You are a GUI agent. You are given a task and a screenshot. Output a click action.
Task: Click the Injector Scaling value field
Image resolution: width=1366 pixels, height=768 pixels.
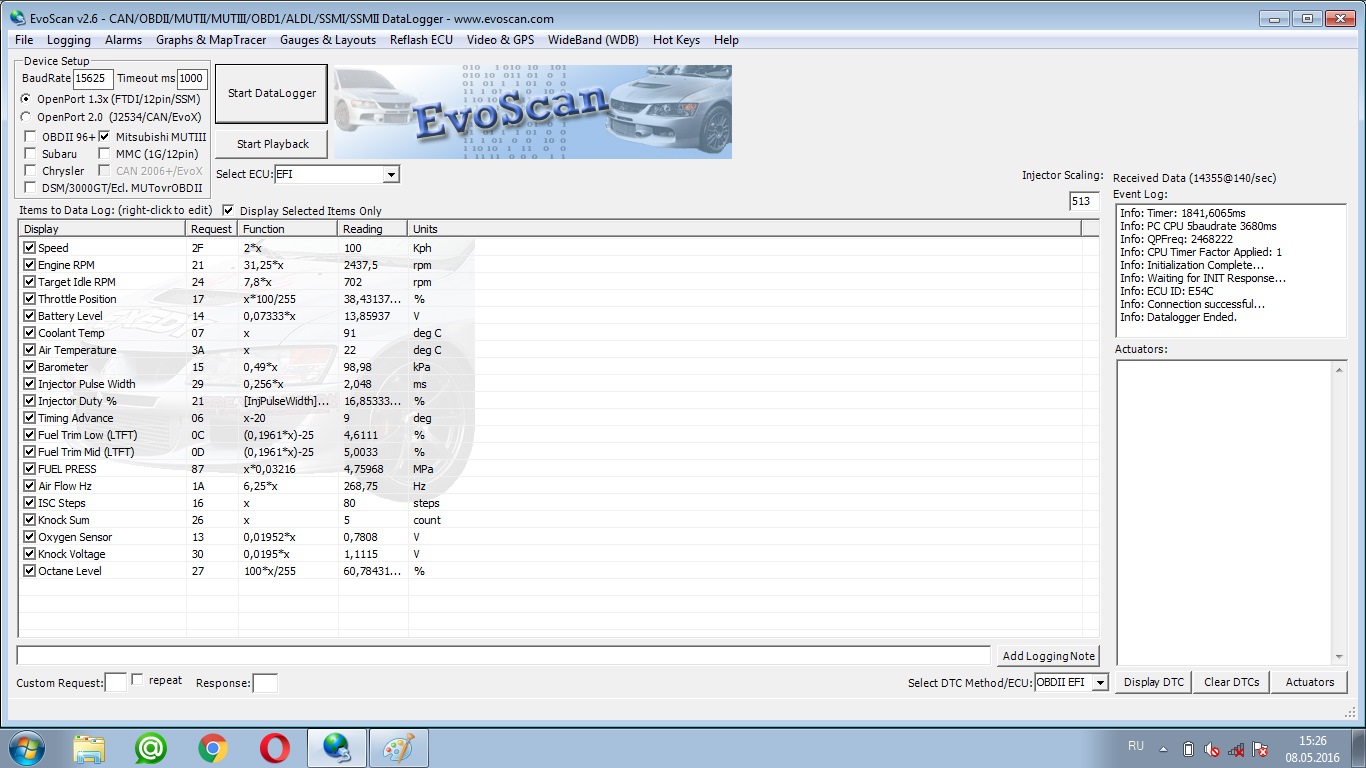(1084, 201)
